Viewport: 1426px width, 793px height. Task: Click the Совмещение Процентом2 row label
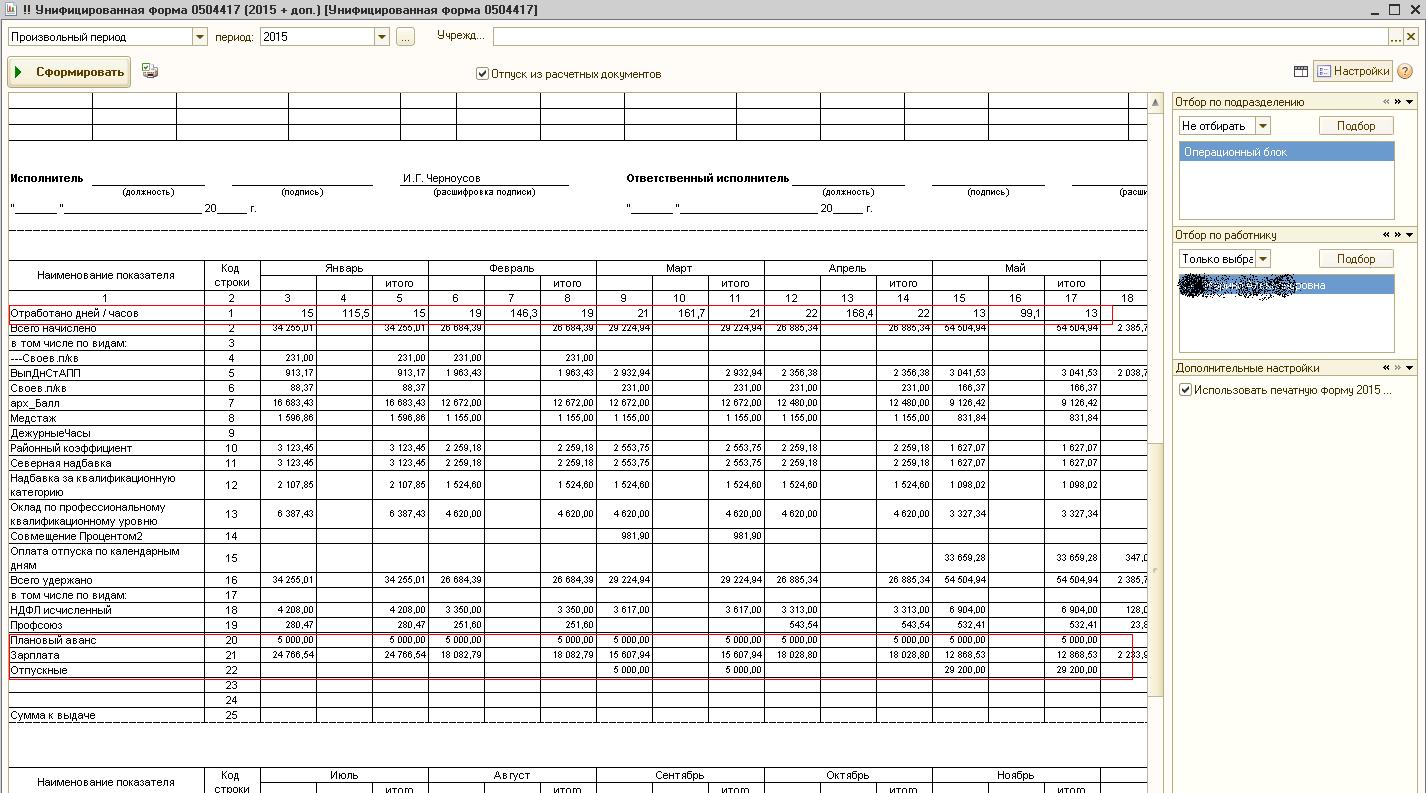[x=76, y=536]
